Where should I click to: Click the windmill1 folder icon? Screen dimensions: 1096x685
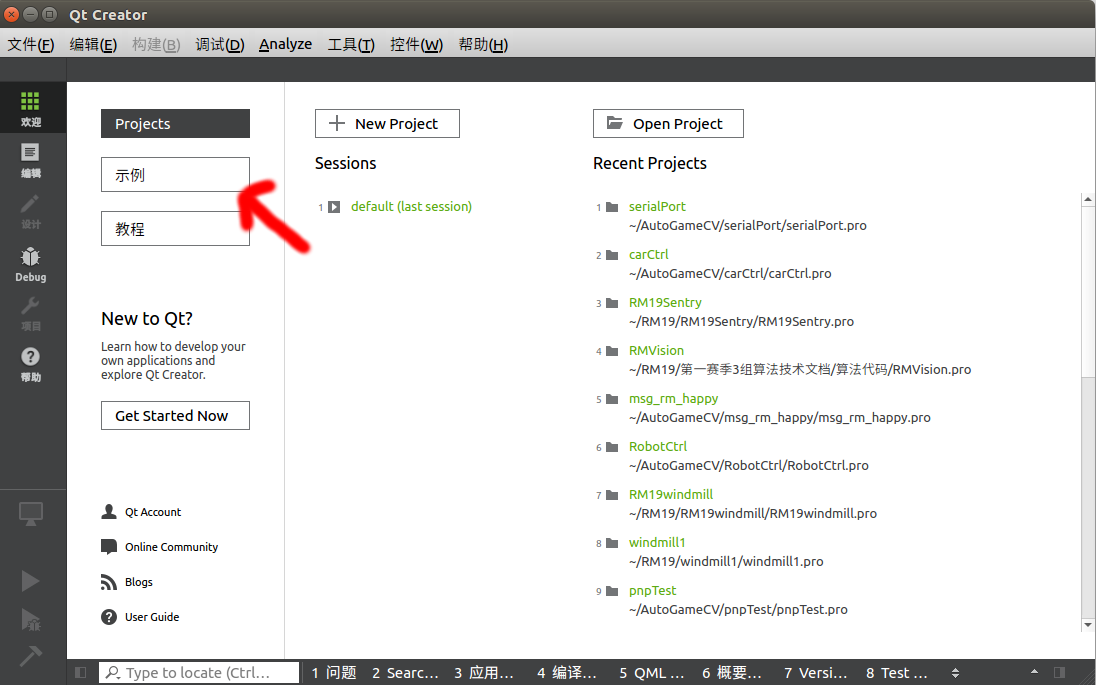[612, 543]
